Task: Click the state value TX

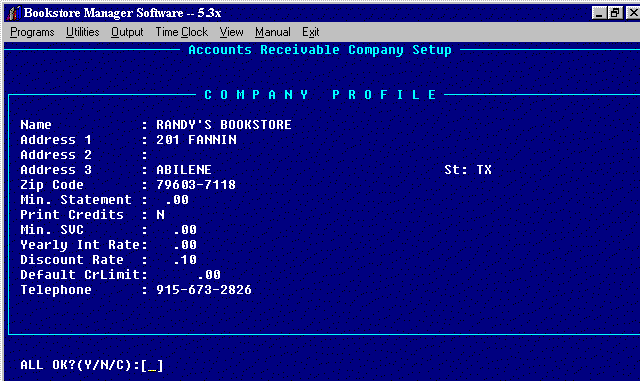Action: click(484, 169)
